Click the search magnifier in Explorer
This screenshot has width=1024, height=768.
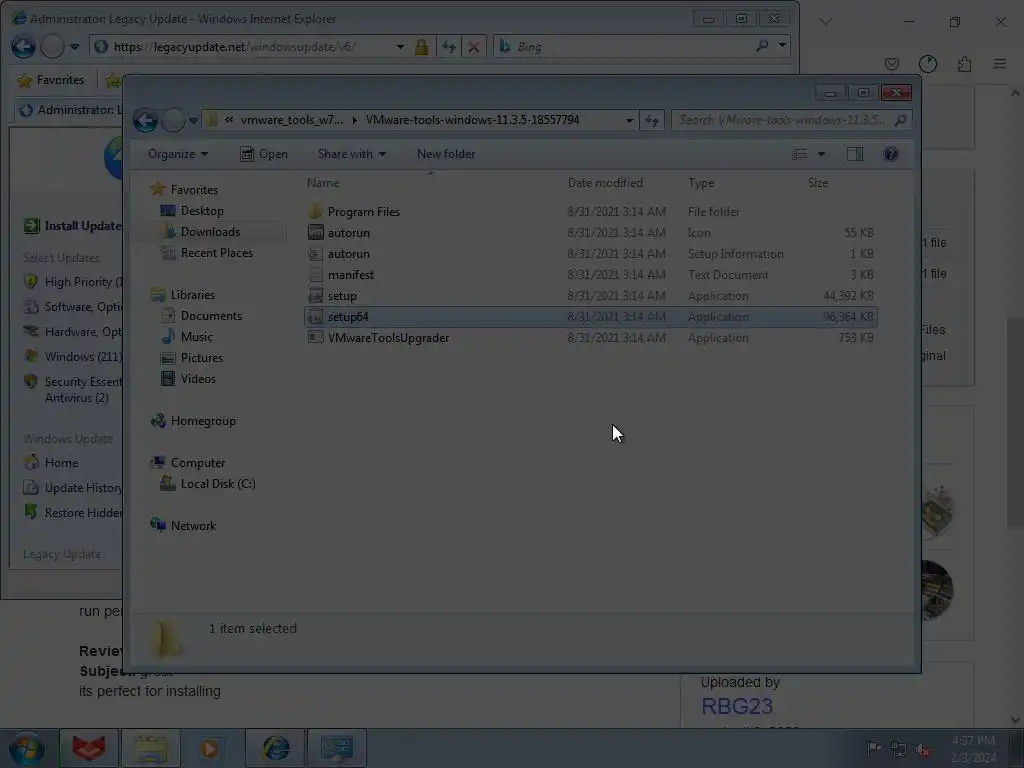coord(901,120)
